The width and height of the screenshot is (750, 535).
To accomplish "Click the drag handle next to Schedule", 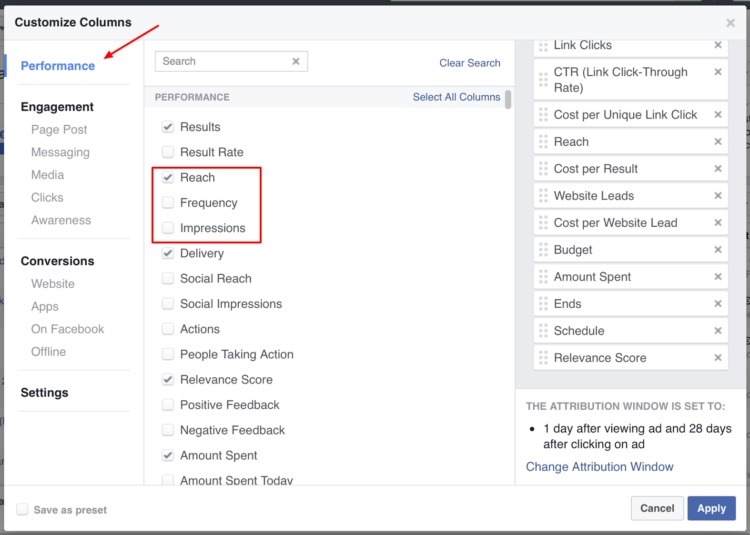I will point(543,331).
